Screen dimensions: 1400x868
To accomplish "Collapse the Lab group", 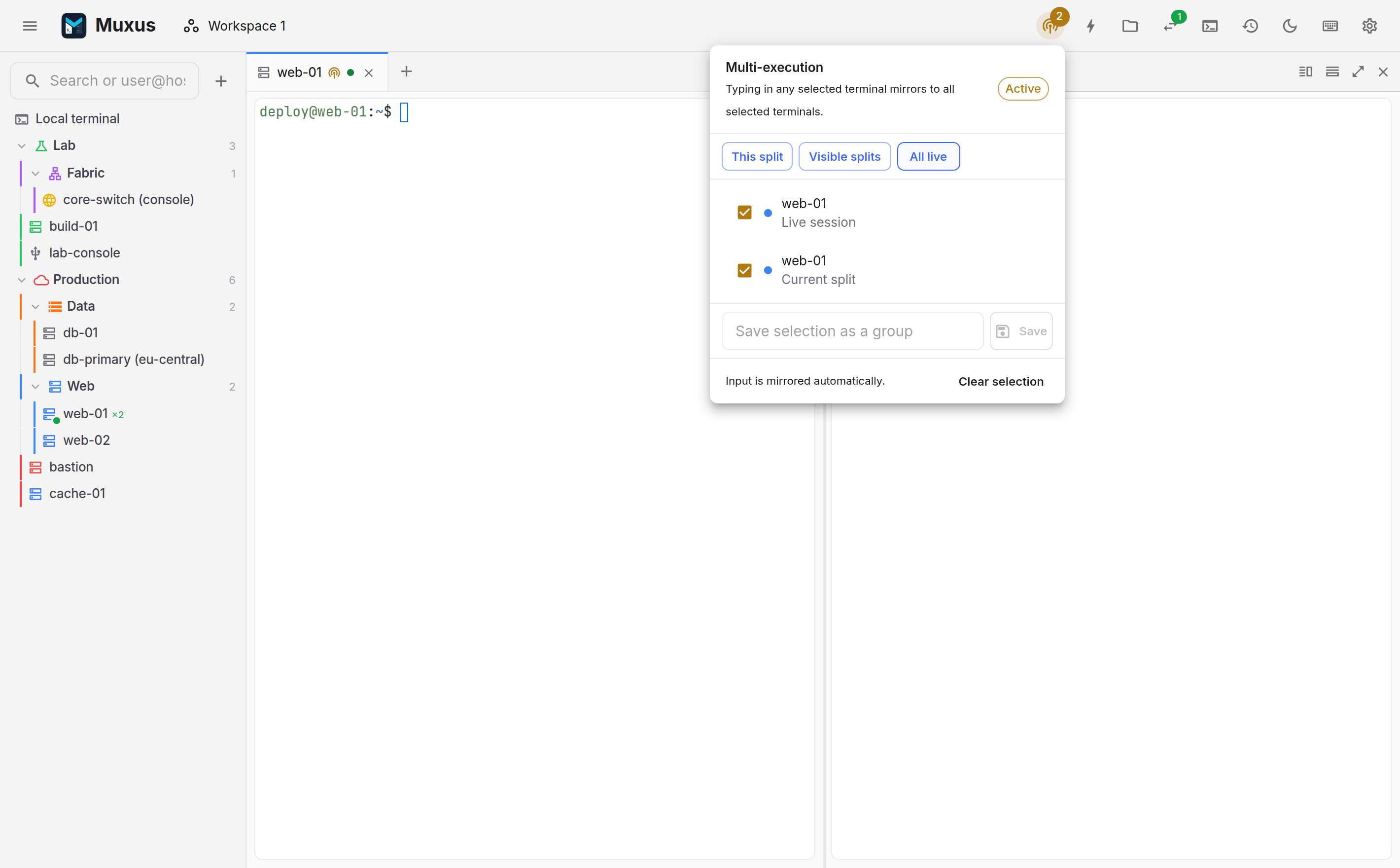I will (x=22, y=146).
